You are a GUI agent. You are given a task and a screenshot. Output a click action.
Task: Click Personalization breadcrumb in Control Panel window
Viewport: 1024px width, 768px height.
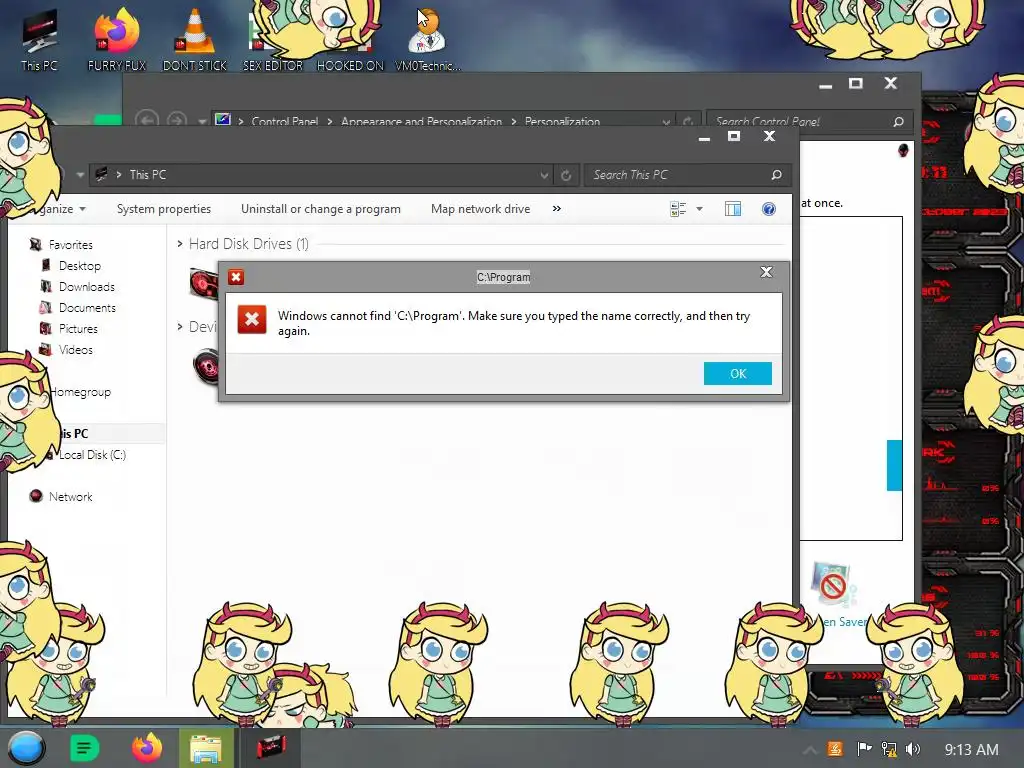point(562,121)
